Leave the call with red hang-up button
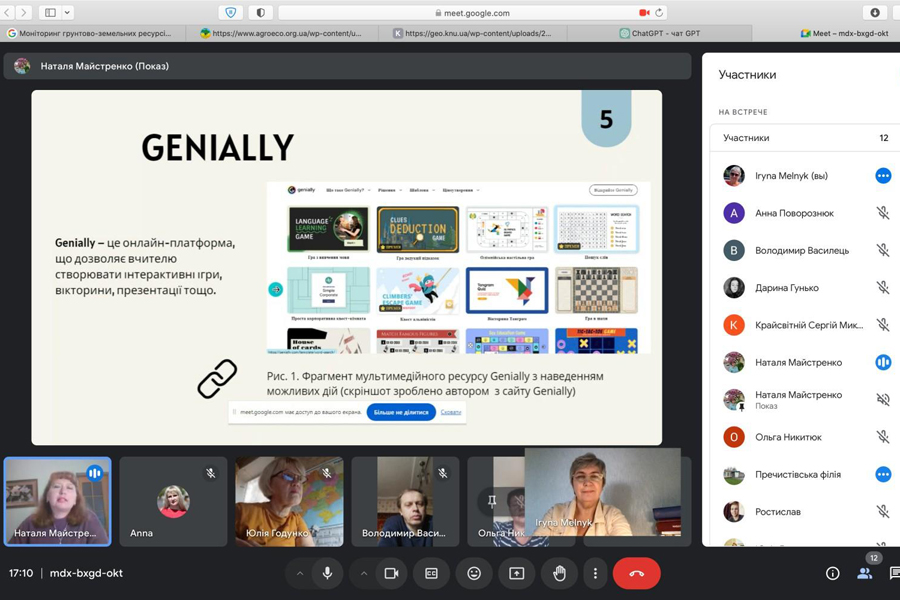The image size is (900, 600). click(637, 573)
